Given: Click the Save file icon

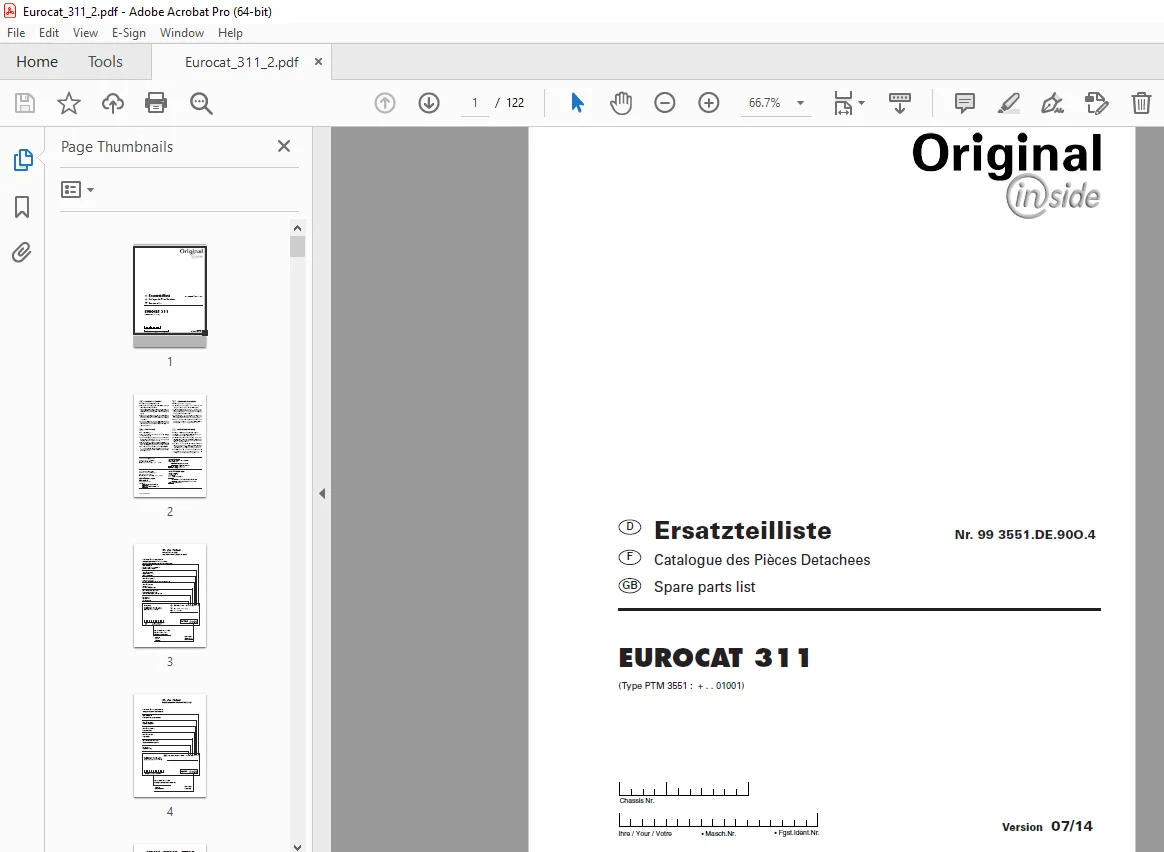Looking at the screenshot, I should (x=24, y=103).
